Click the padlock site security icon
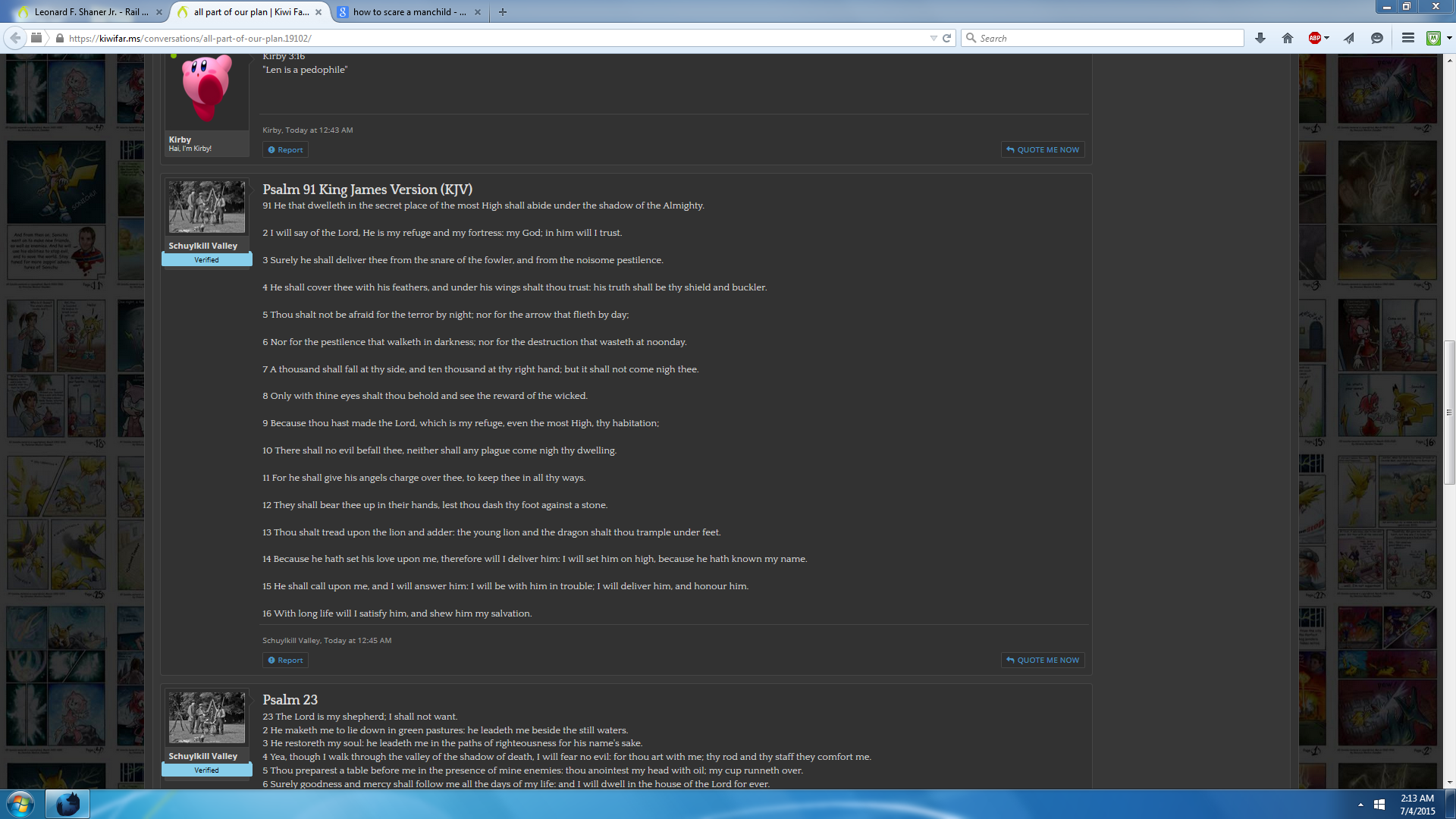Viewport: 1456px width, 819px height. click(60, 38)
